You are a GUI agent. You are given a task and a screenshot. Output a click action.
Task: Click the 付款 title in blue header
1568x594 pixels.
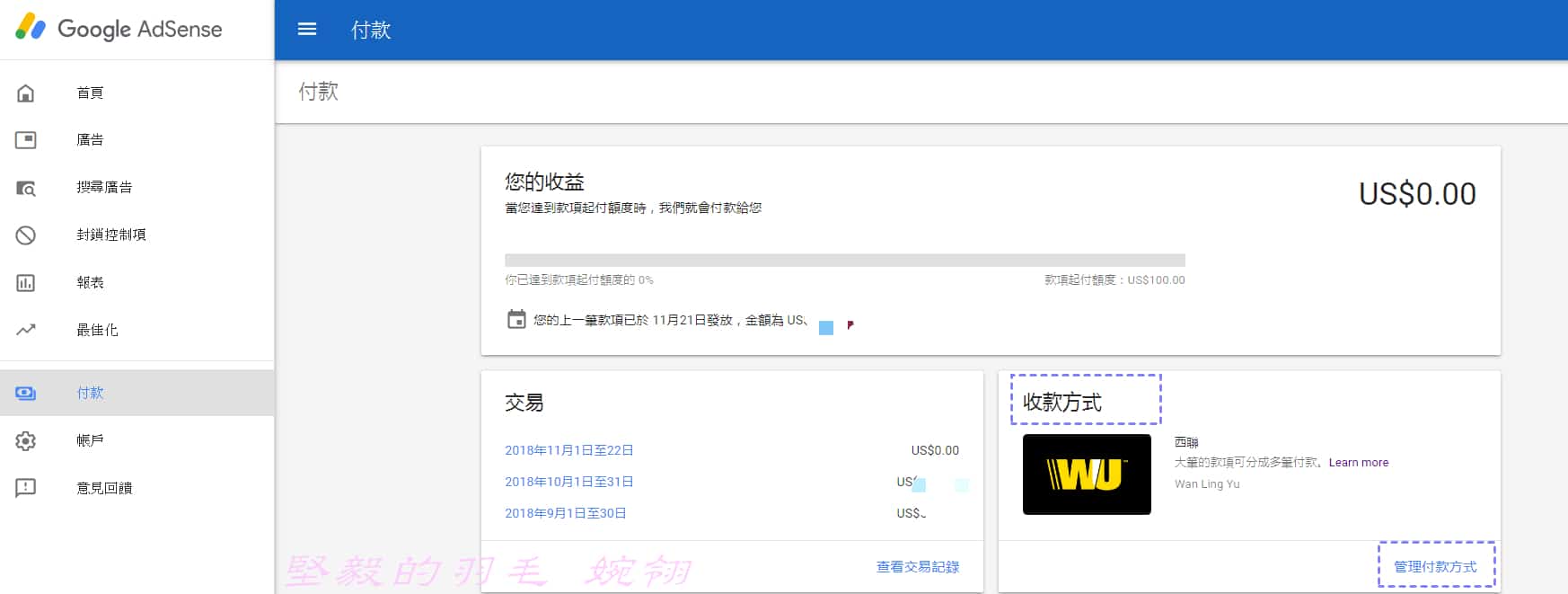tap(371, 30)
